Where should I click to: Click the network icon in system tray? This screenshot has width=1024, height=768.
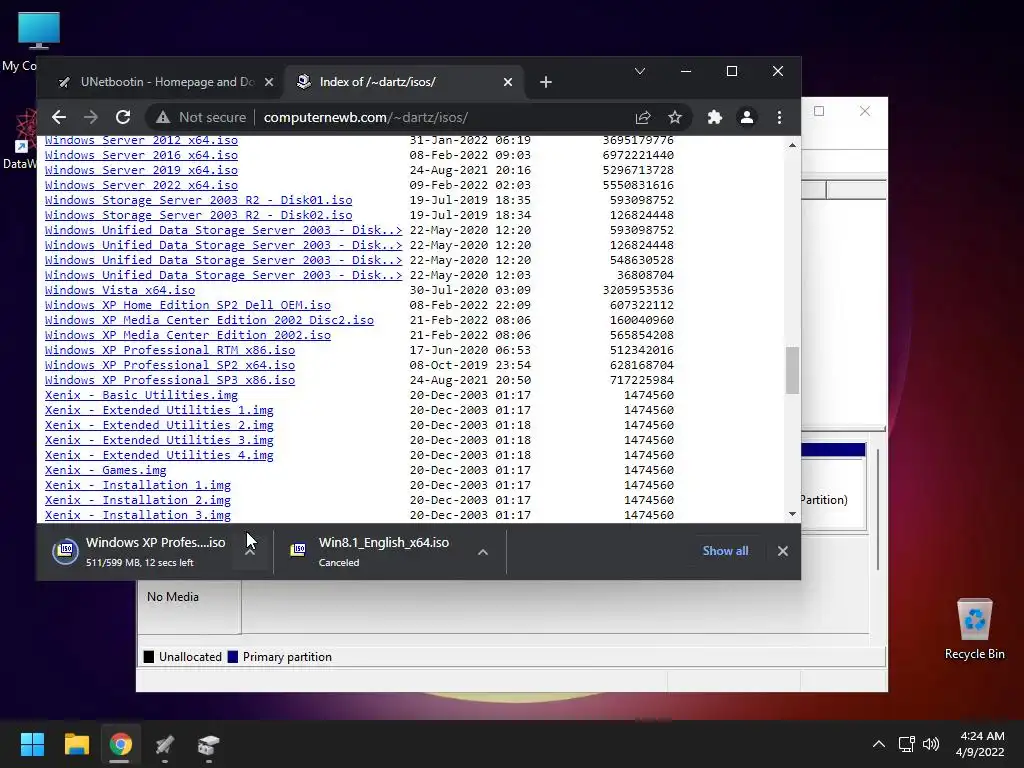pyautogui.click(x=906, y=744)
